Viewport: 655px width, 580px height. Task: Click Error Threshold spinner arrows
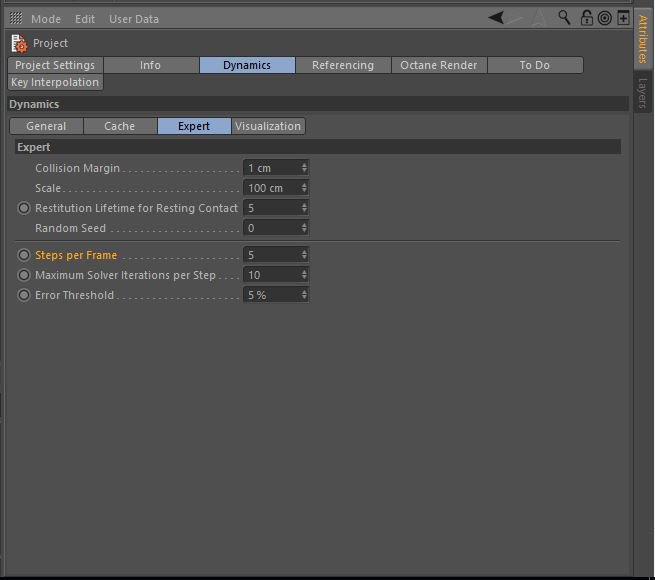[304, 295]
